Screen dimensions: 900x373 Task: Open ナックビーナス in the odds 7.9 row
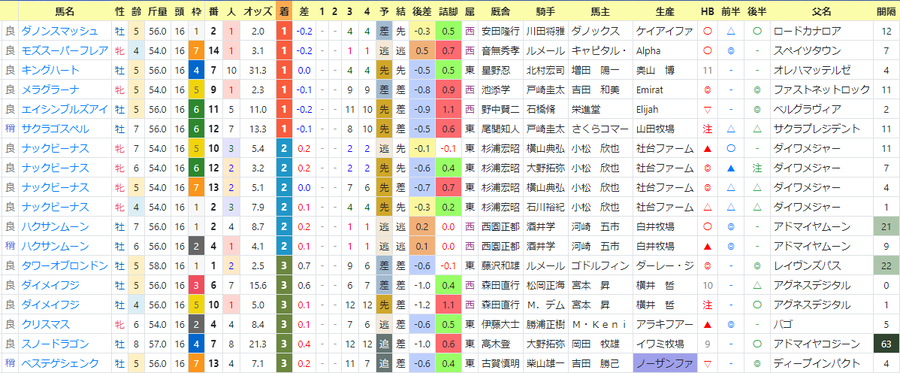coord(55,207)
